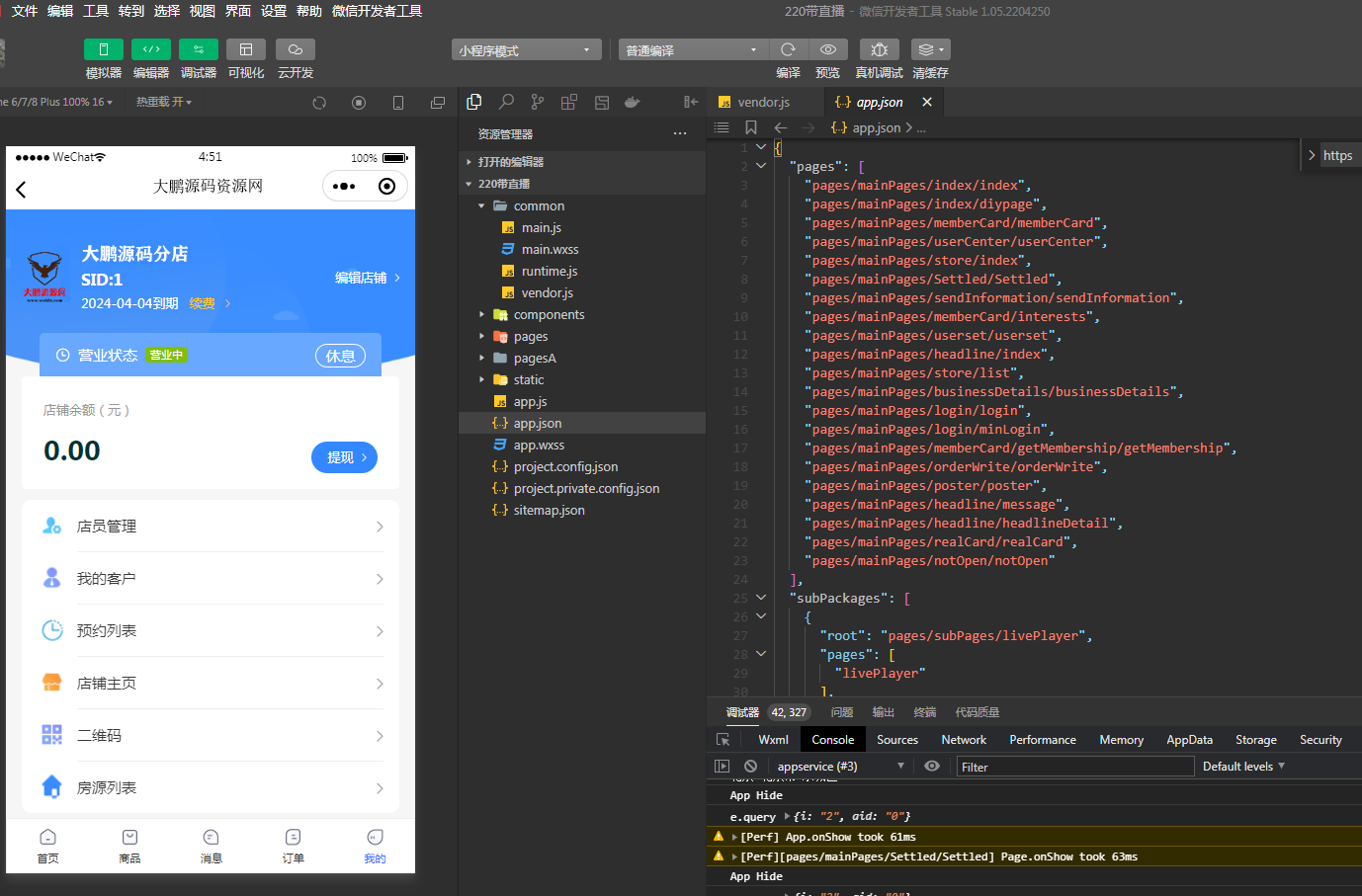Image resolution: width=1362 pixels, height=896 pixels.
Task: Click the console Filter input field
Action: pyautogui.click(x=1074, y=767)
